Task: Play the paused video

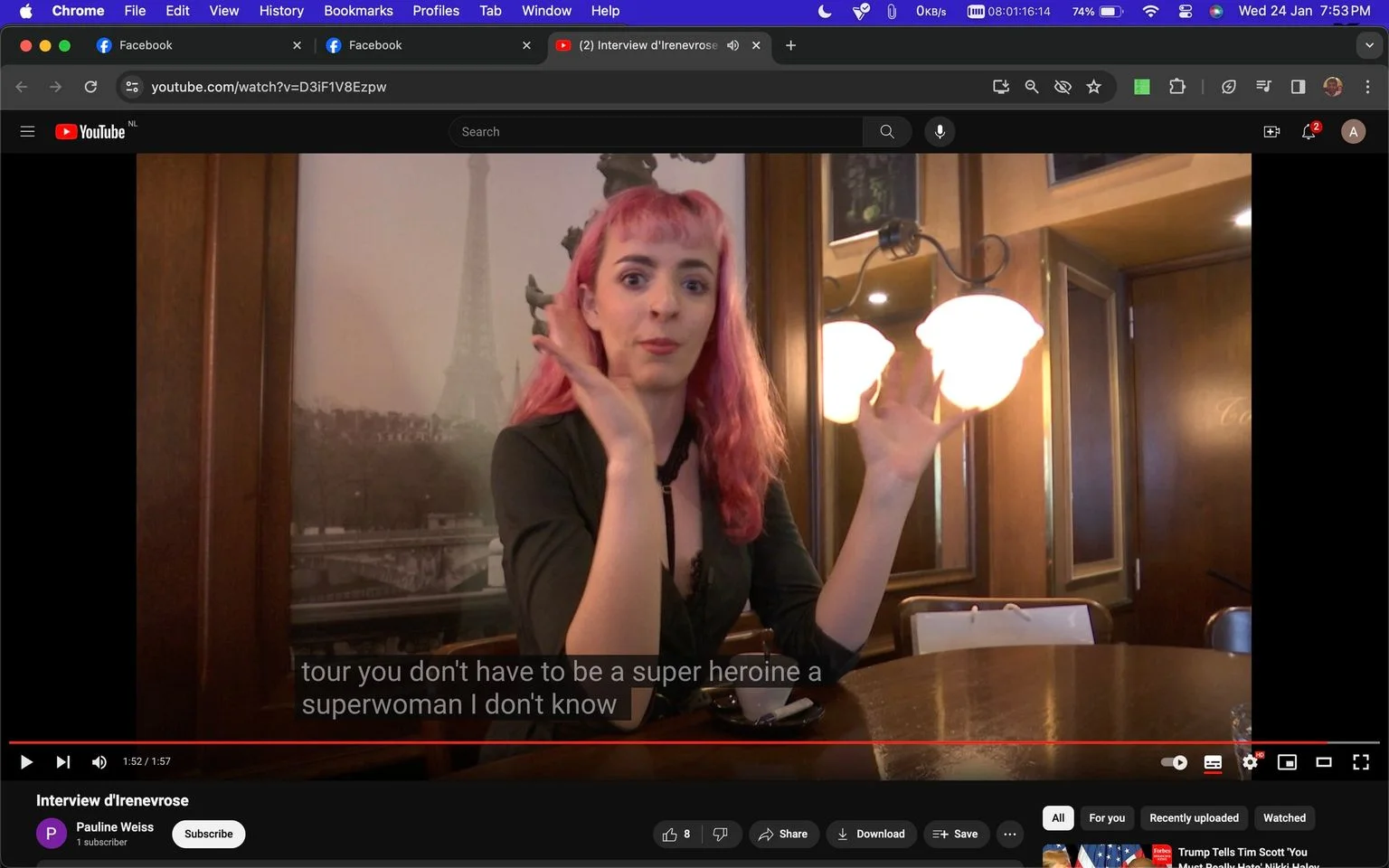Action: [26, 762]
